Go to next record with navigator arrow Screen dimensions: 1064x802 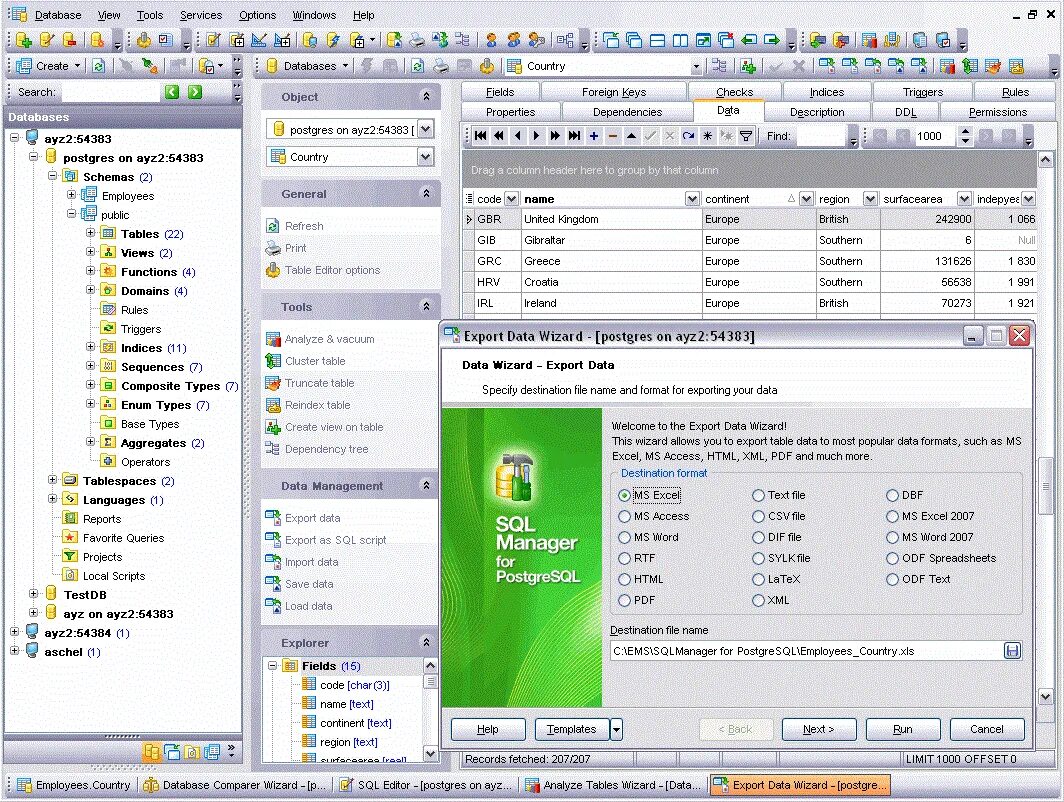(536, 136)
